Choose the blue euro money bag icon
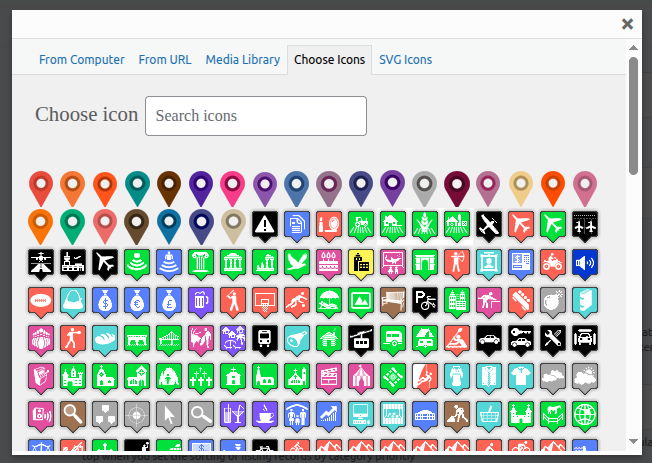652x463 pixels. pos(137,303)
